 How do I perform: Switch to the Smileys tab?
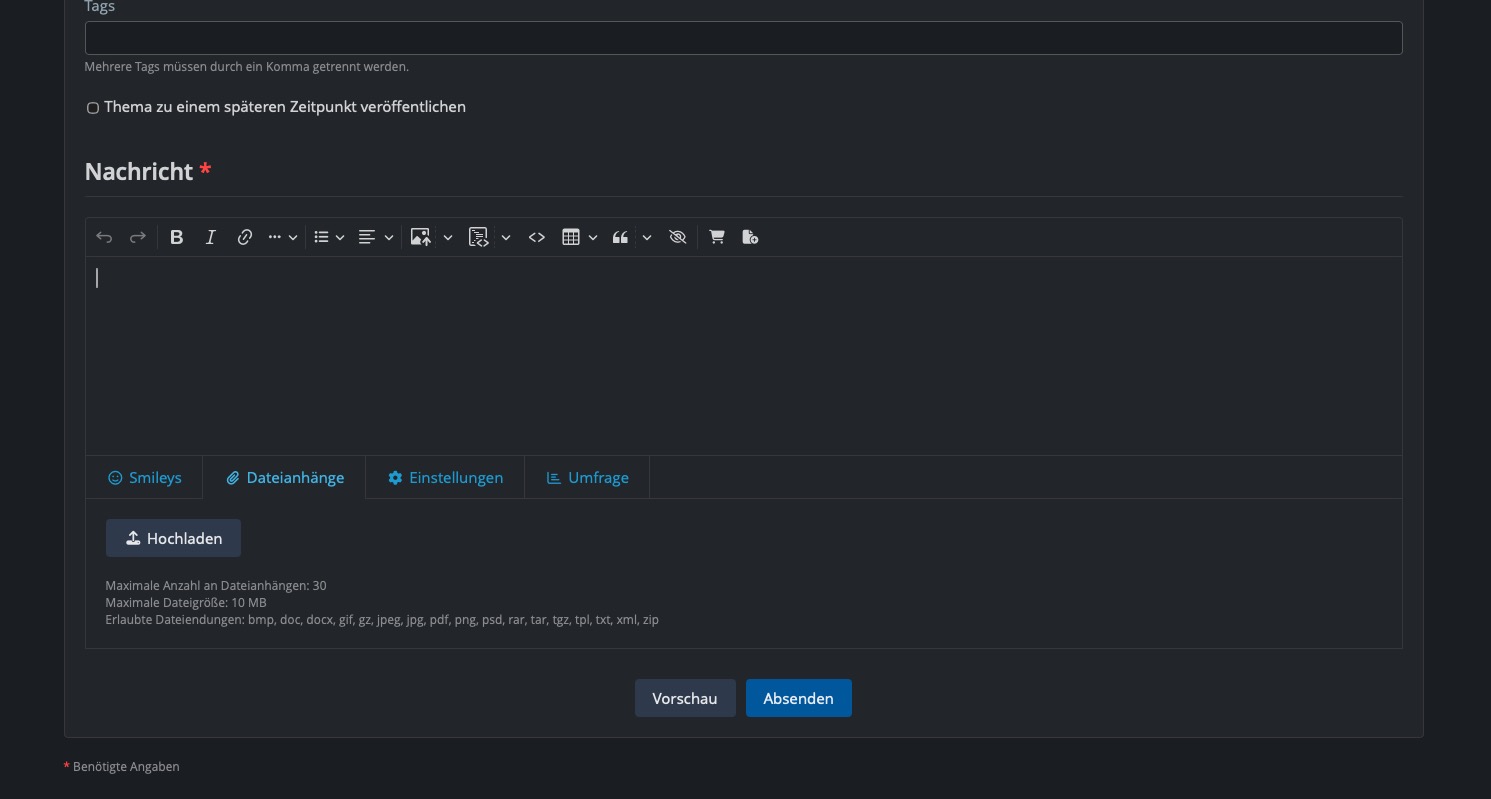pos(145,478)
